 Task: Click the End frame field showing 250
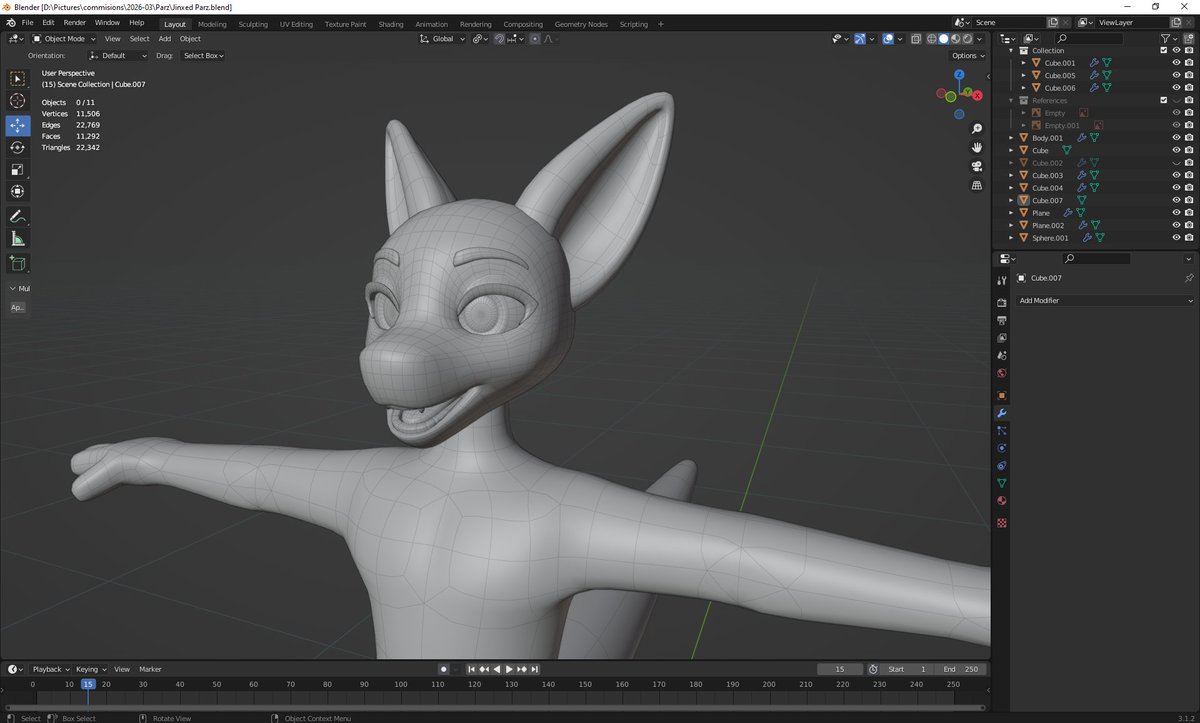coord(963,669)
